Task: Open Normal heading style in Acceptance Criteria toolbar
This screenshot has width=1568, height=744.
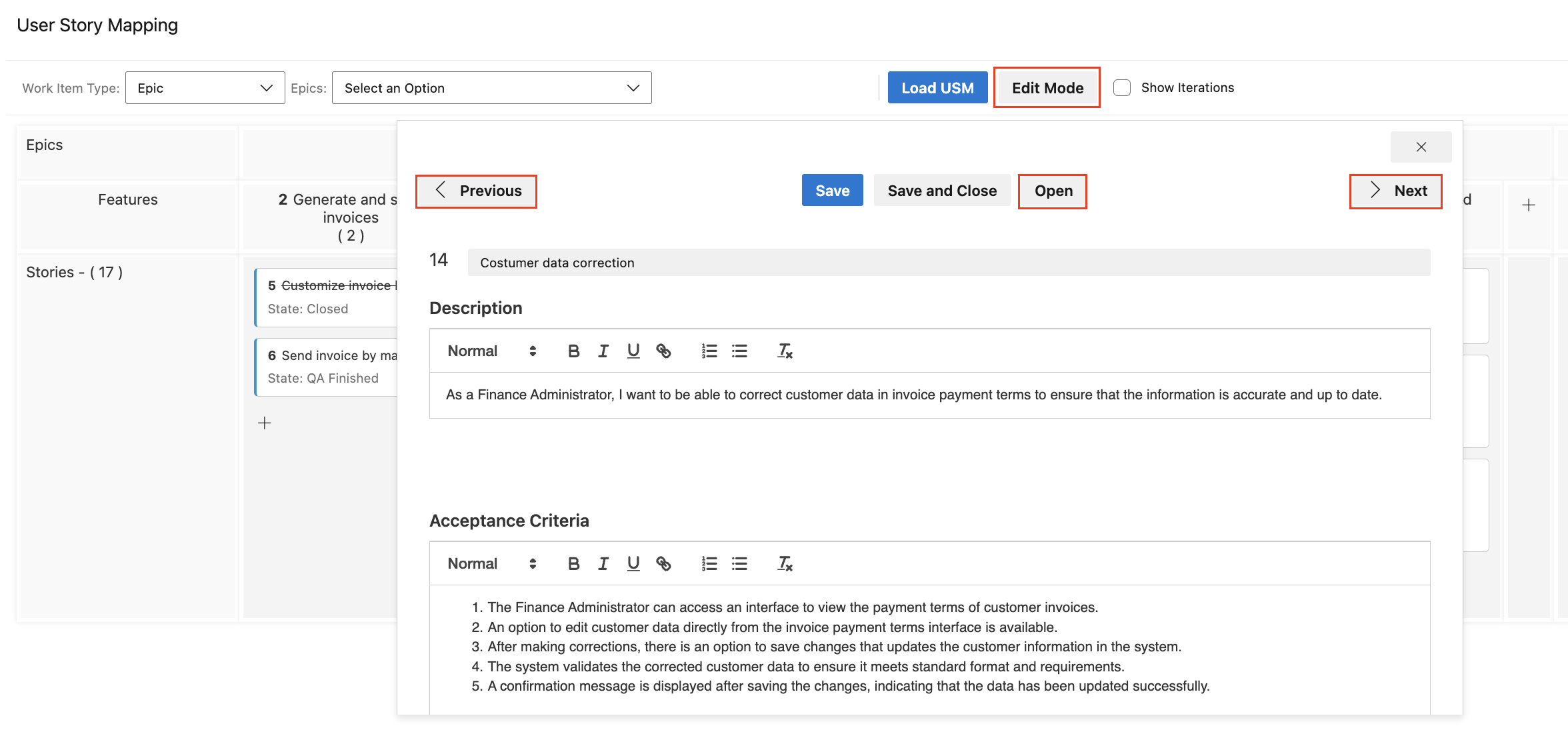Action: [491, 563]
